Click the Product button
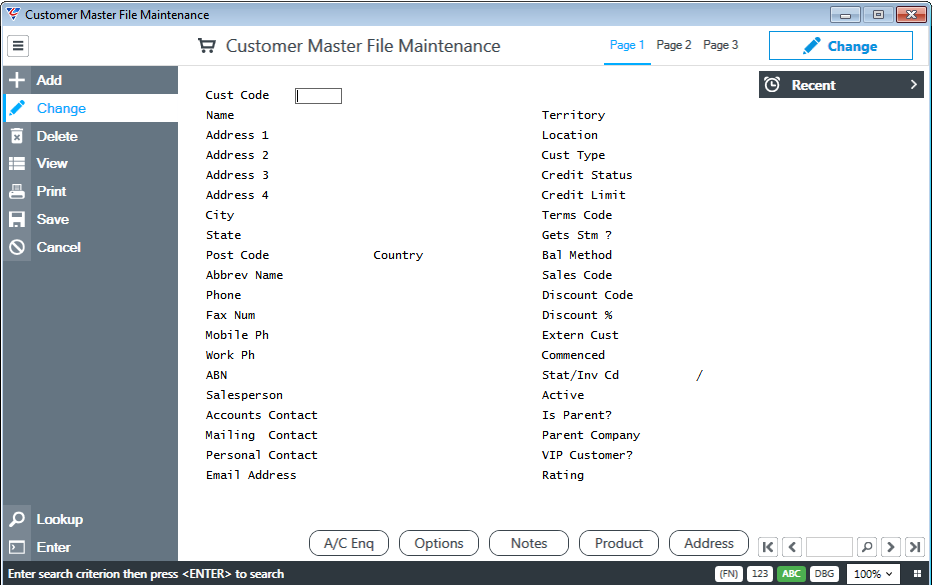933x585 pixels. (x=619, y=543)
